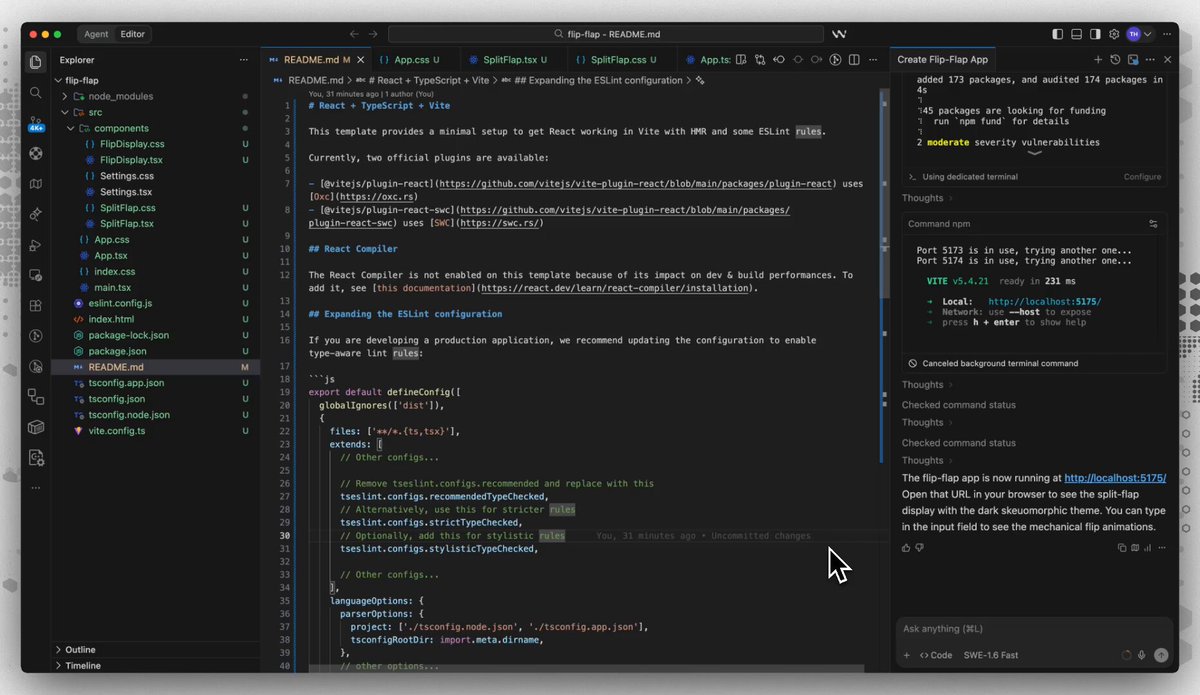Viewport: 1200px width, 695px height.
Task: Open the settings gear in title bar
Action: [x=1112, y=34]
